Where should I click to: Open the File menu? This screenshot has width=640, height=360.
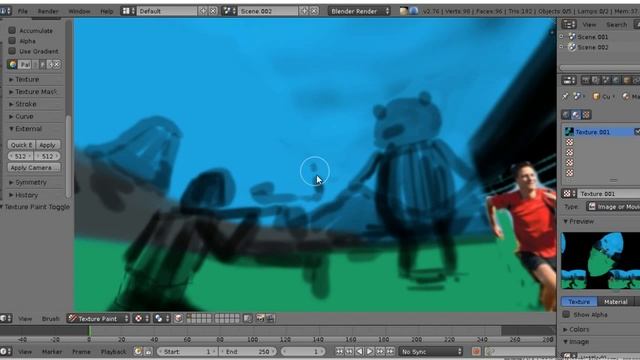click(23, 11)
